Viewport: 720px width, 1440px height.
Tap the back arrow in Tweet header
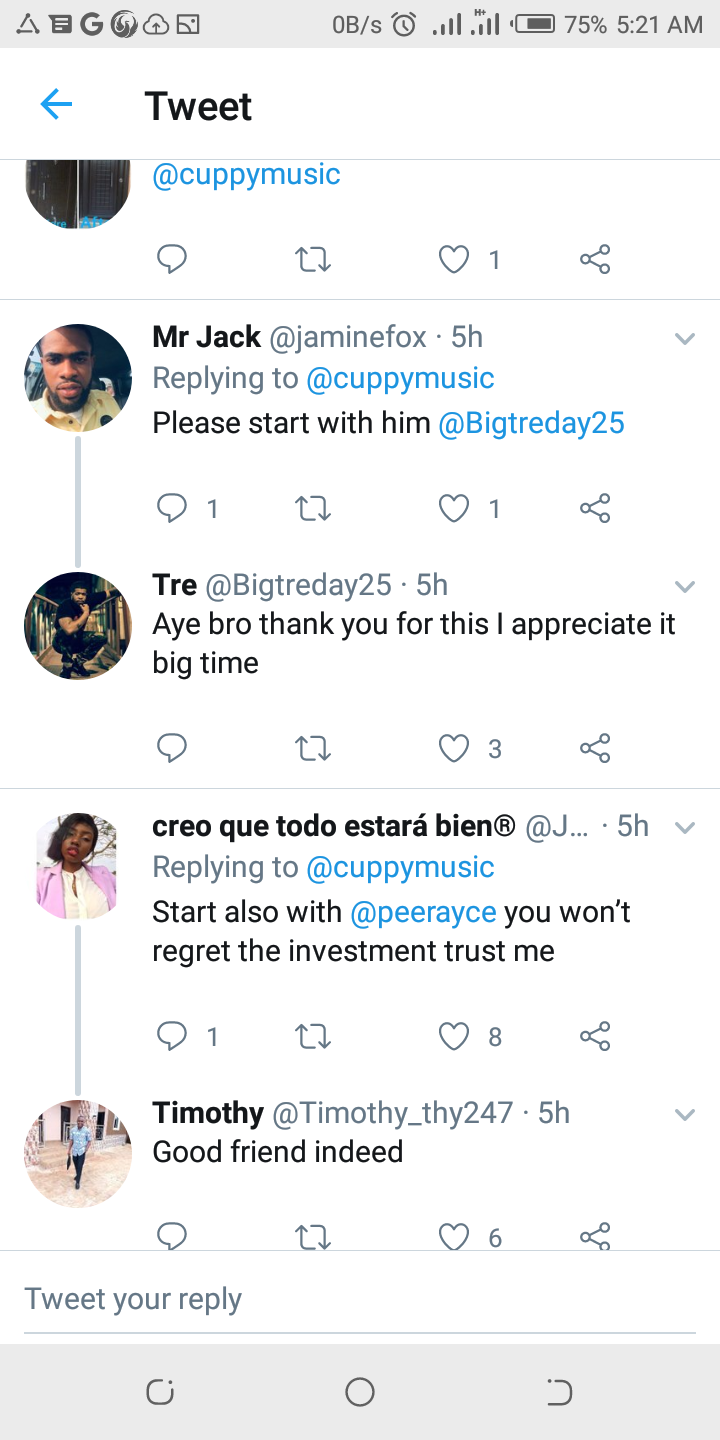coord(56,104)
